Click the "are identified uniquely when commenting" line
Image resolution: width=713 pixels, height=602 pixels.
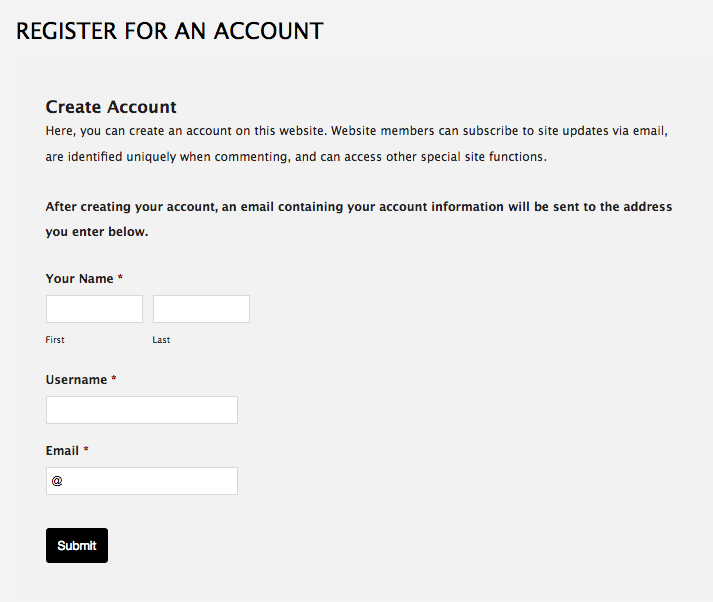pyautogui.click(x=296, y=157)
